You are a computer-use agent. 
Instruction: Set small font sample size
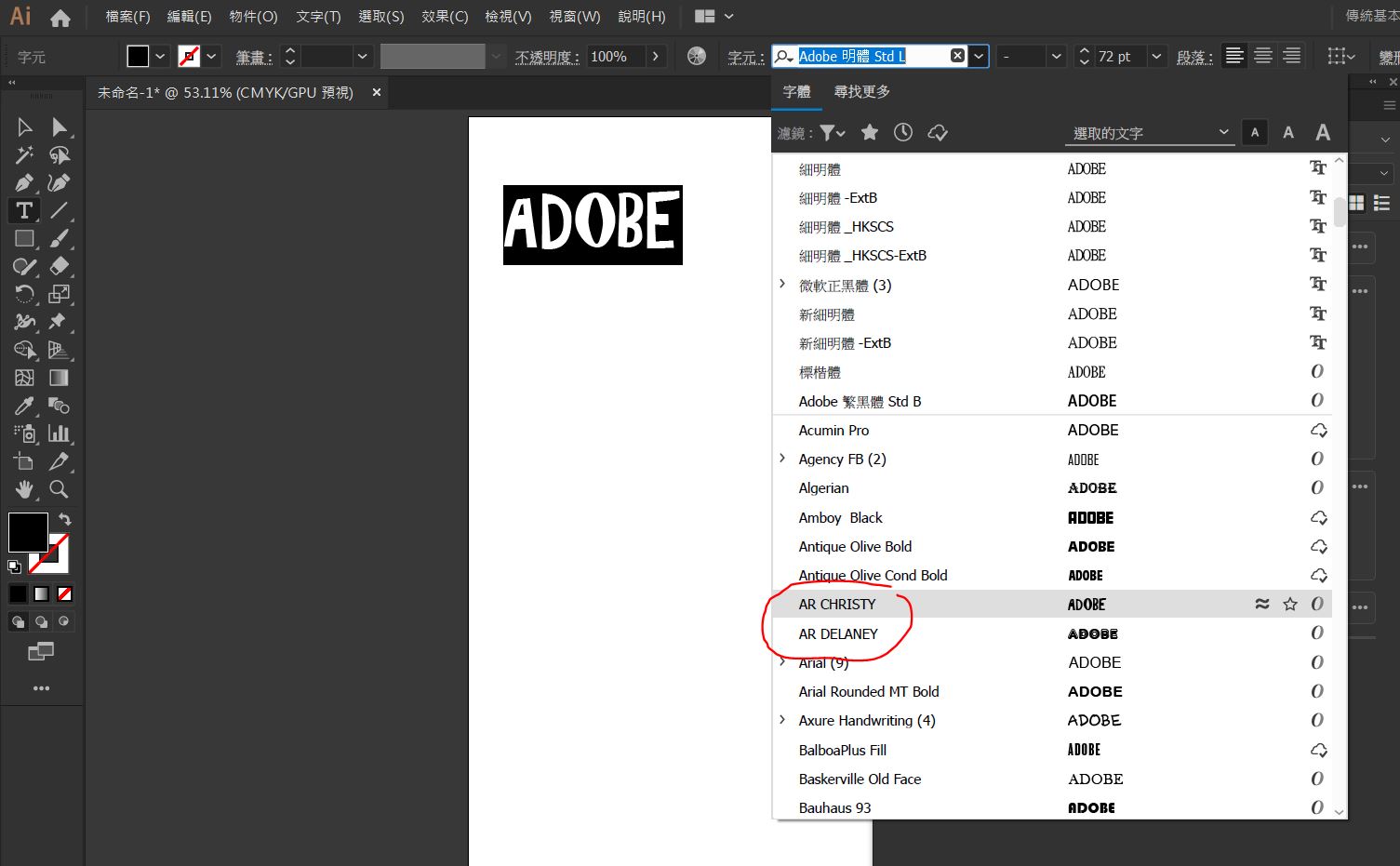[1255, 133]
